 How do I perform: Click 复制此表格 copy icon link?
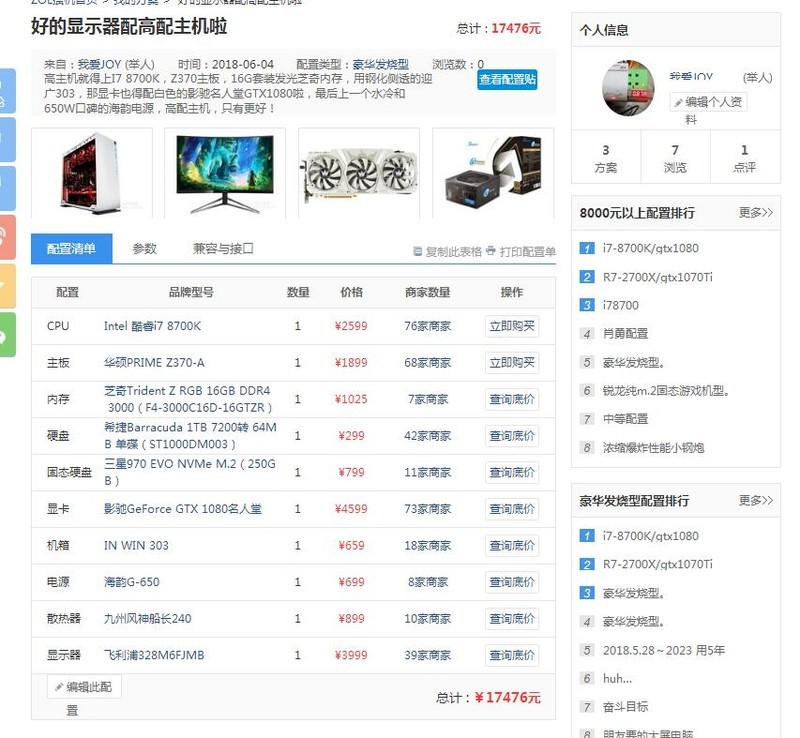(447, 252)
